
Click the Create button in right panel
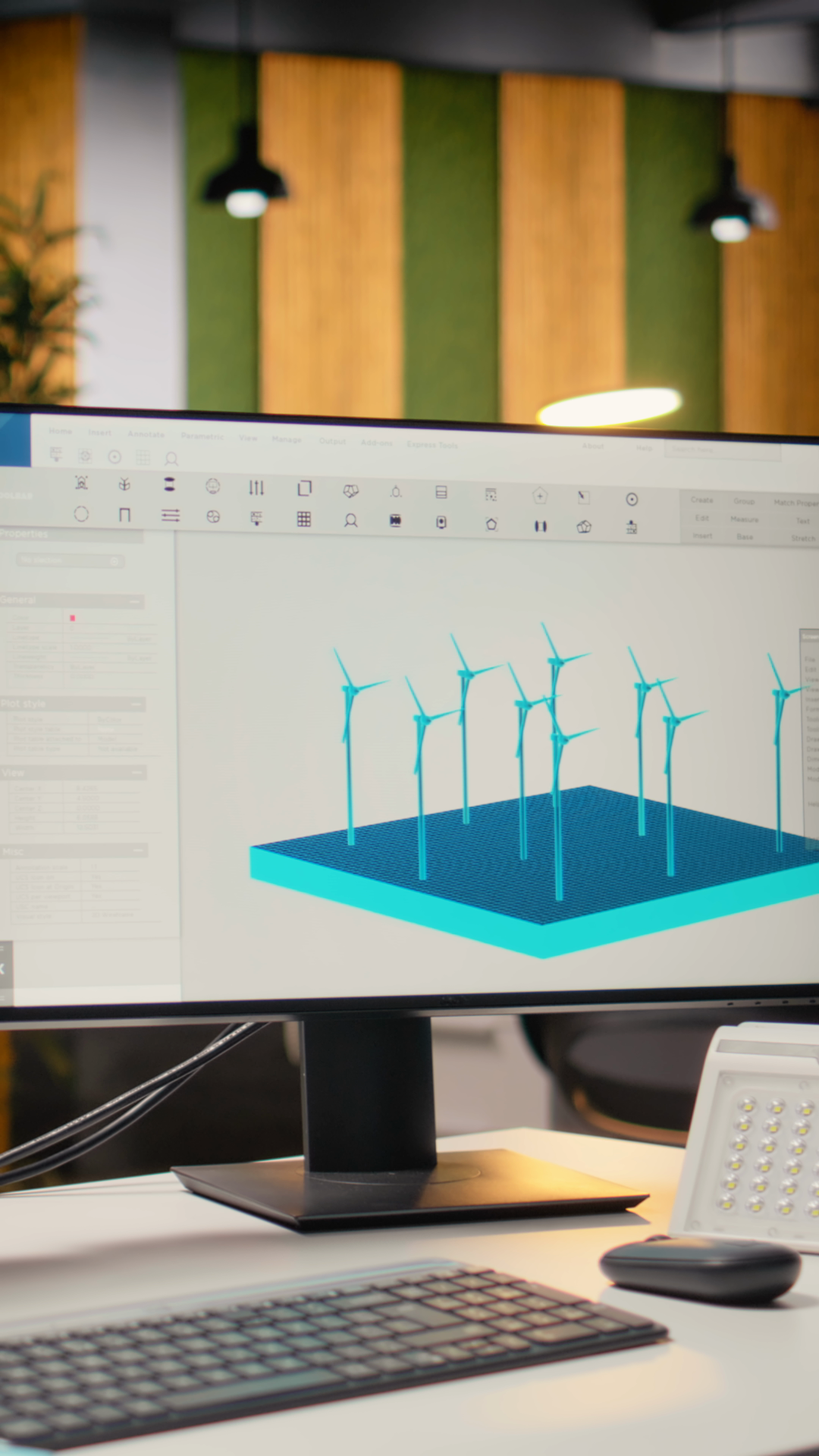(701, 500)
